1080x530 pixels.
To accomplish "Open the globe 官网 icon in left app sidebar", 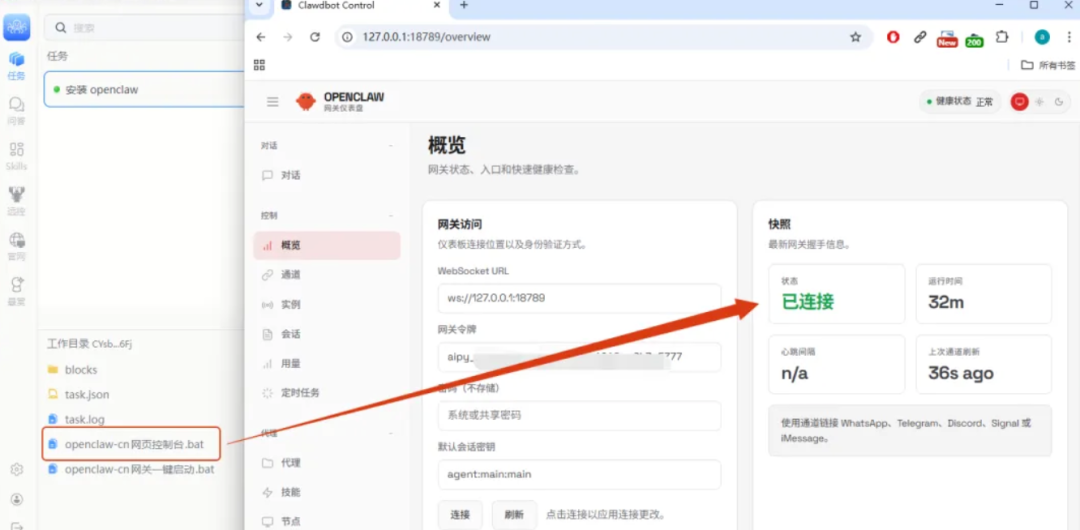I will 17,247.
